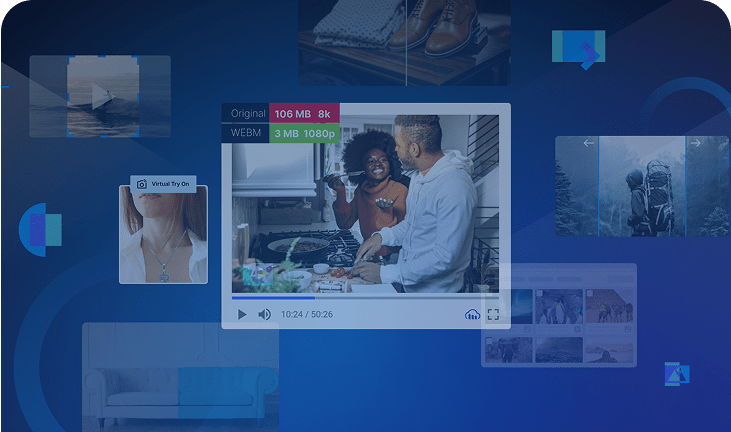The image size is (731, 432).
Task: Click the 106 MB 8k size badge
Action: (x=304, y=113)
